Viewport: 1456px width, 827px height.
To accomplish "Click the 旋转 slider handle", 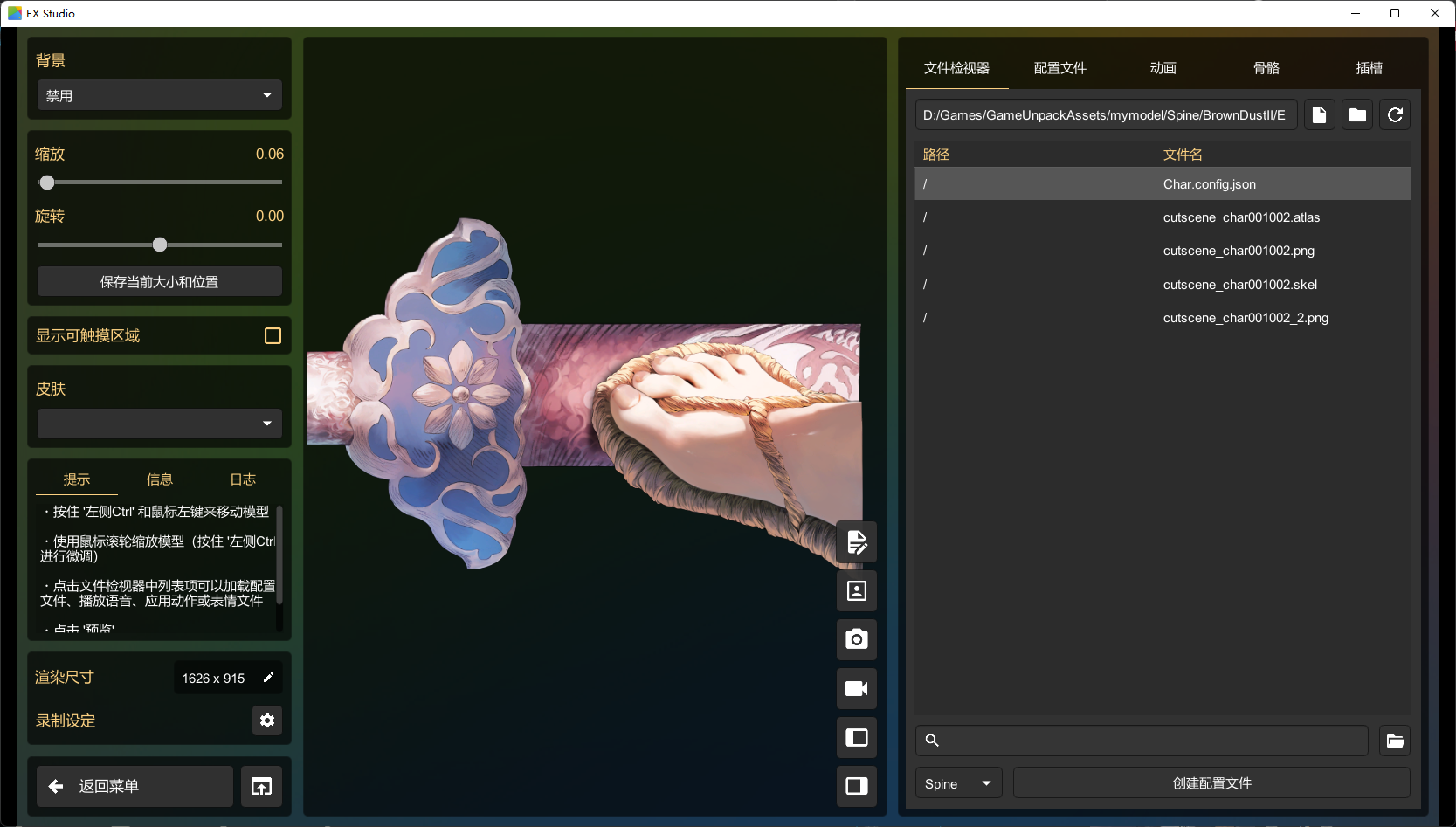I will [160, 245].
